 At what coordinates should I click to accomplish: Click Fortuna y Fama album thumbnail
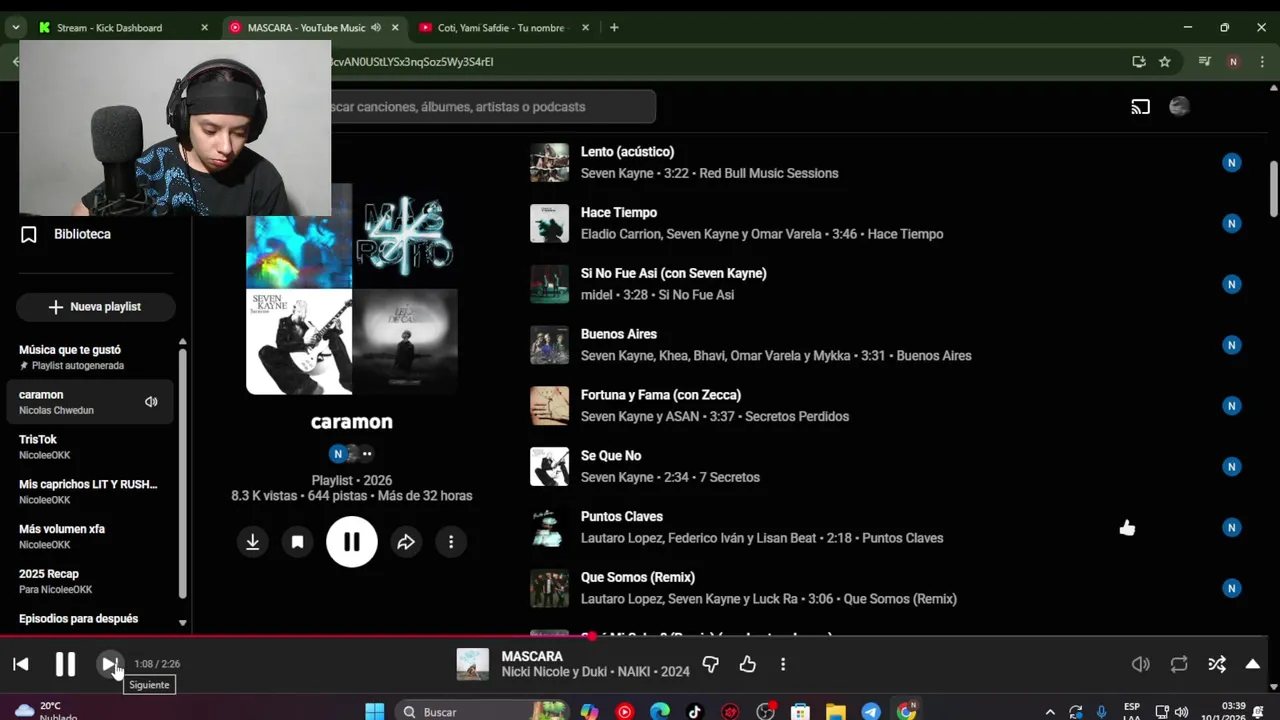click(549, 406)
